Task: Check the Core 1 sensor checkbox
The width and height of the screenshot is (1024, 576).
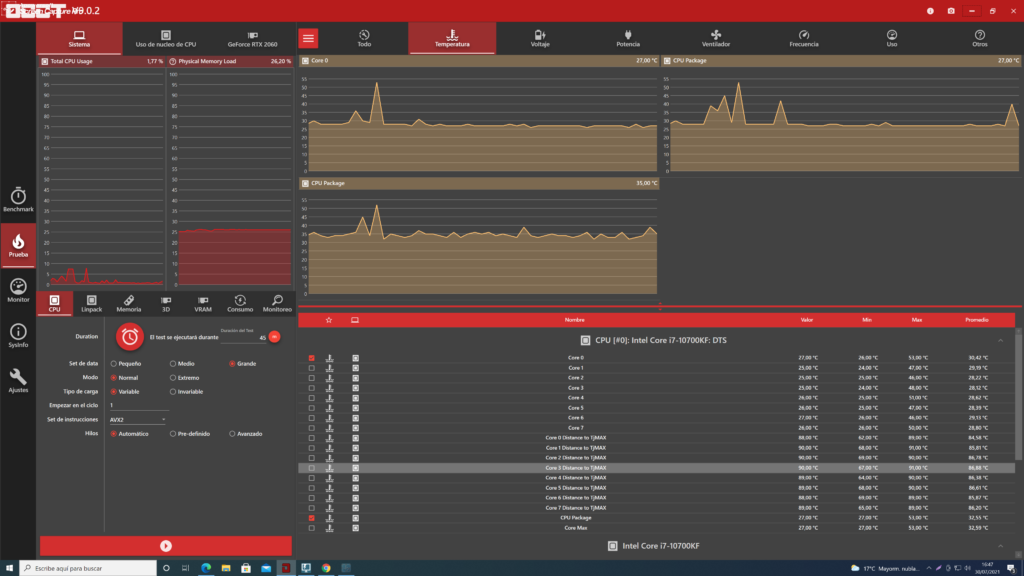Action: [x=312, y=368]
